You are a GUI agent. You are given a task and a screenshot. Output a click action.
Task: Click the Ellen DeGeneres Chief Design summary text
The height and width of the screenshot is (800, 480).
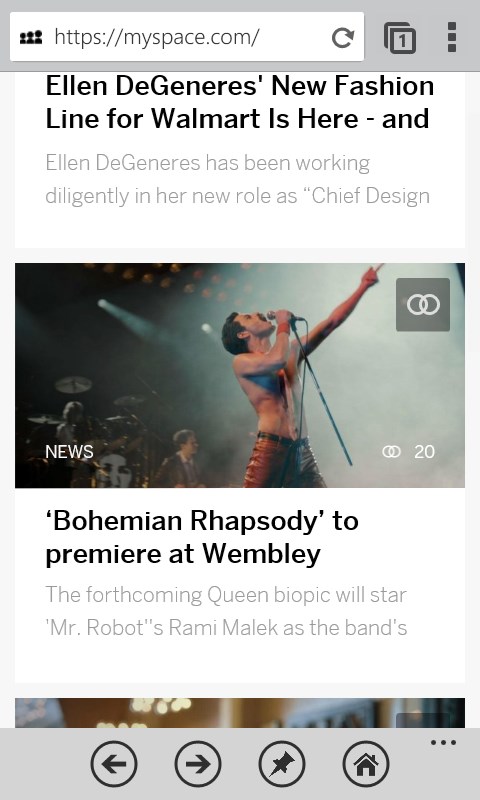238,179
